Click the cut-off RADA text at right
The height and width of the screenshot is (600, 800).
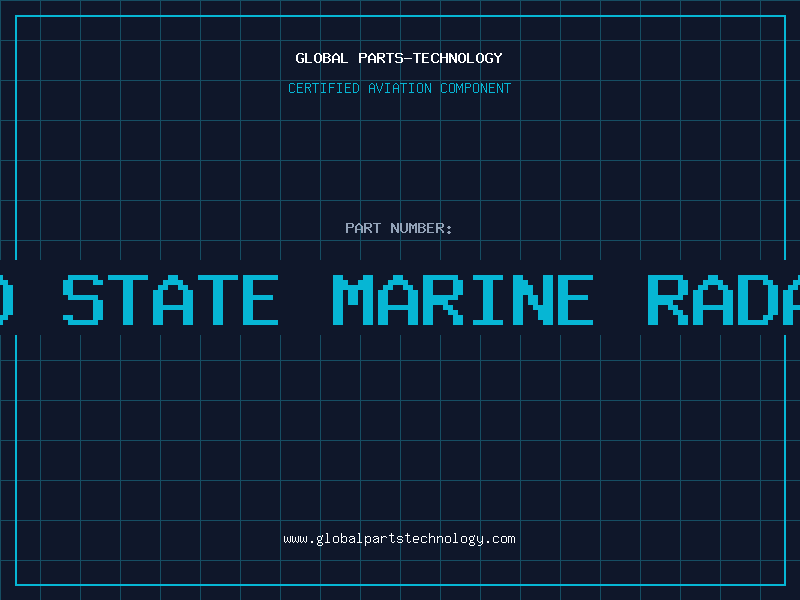(x=723, y=300)
